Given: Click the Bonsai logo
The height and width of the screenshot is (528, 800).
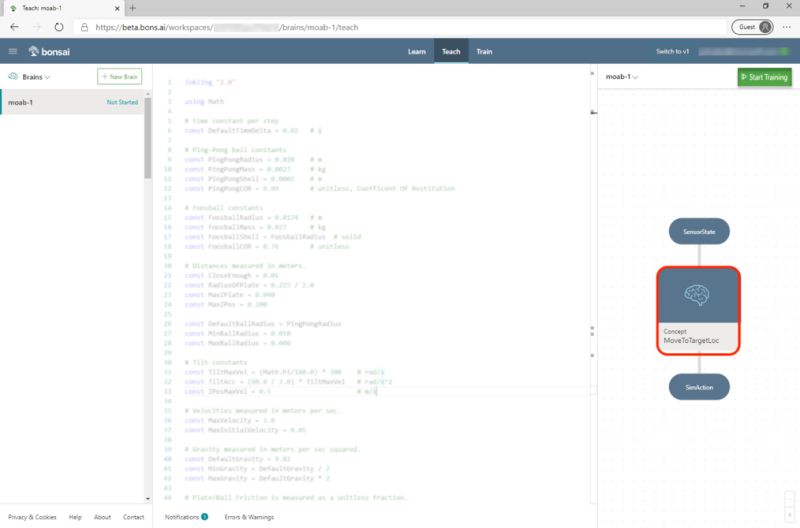Looking at the screenshot, I should (49, 52).
